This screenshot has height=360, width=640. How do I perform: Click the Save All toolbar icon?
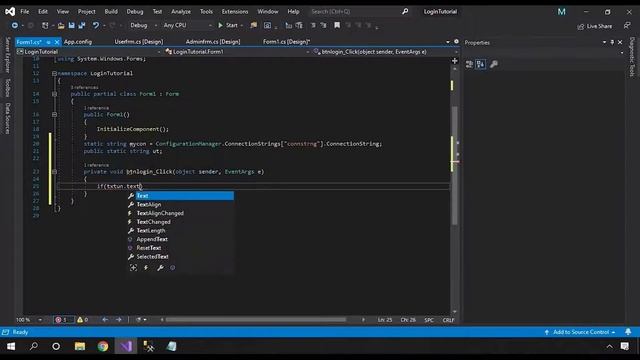click(x=82, y=25)
